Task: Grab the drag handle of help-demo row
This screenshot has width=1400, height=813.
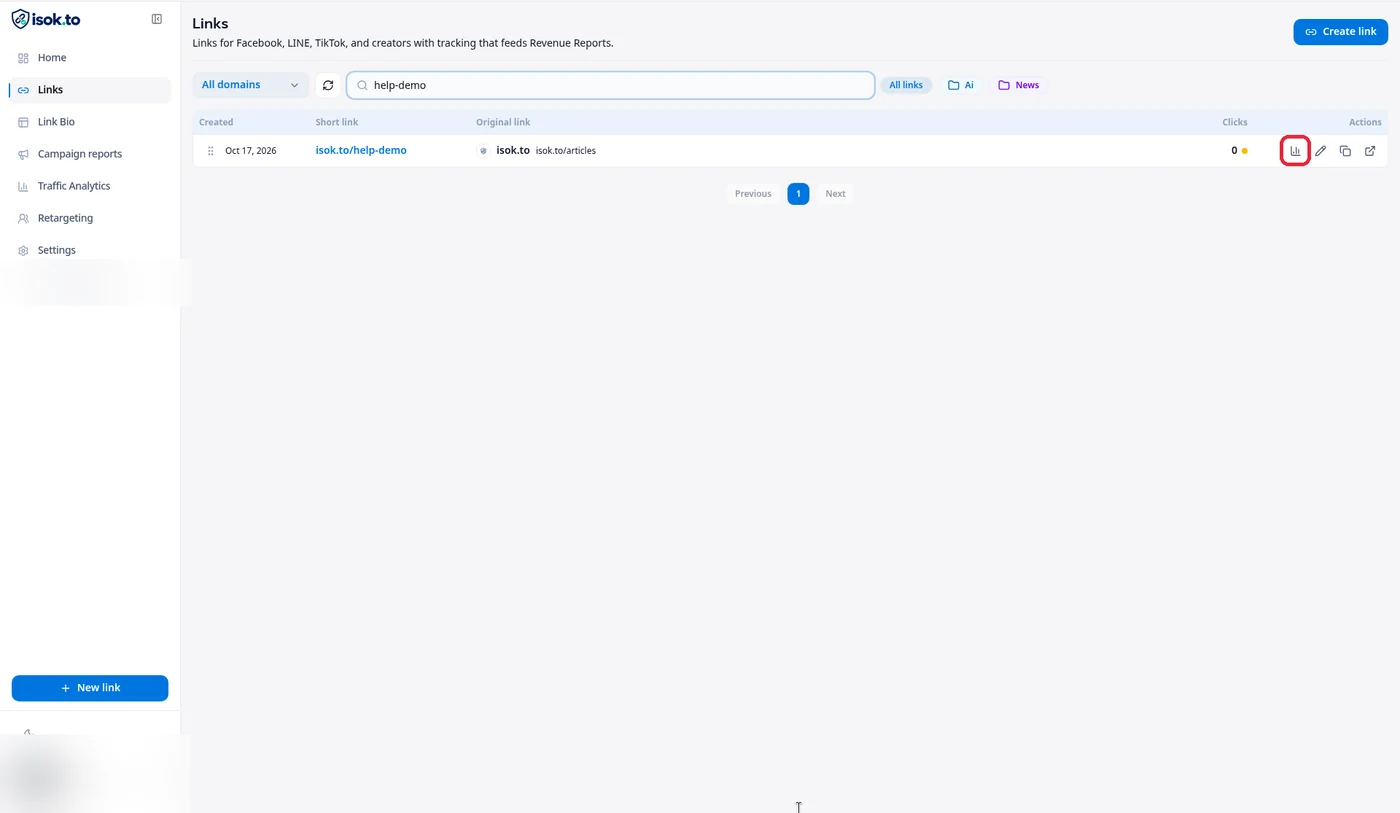Action: click(x=210, y=151)
